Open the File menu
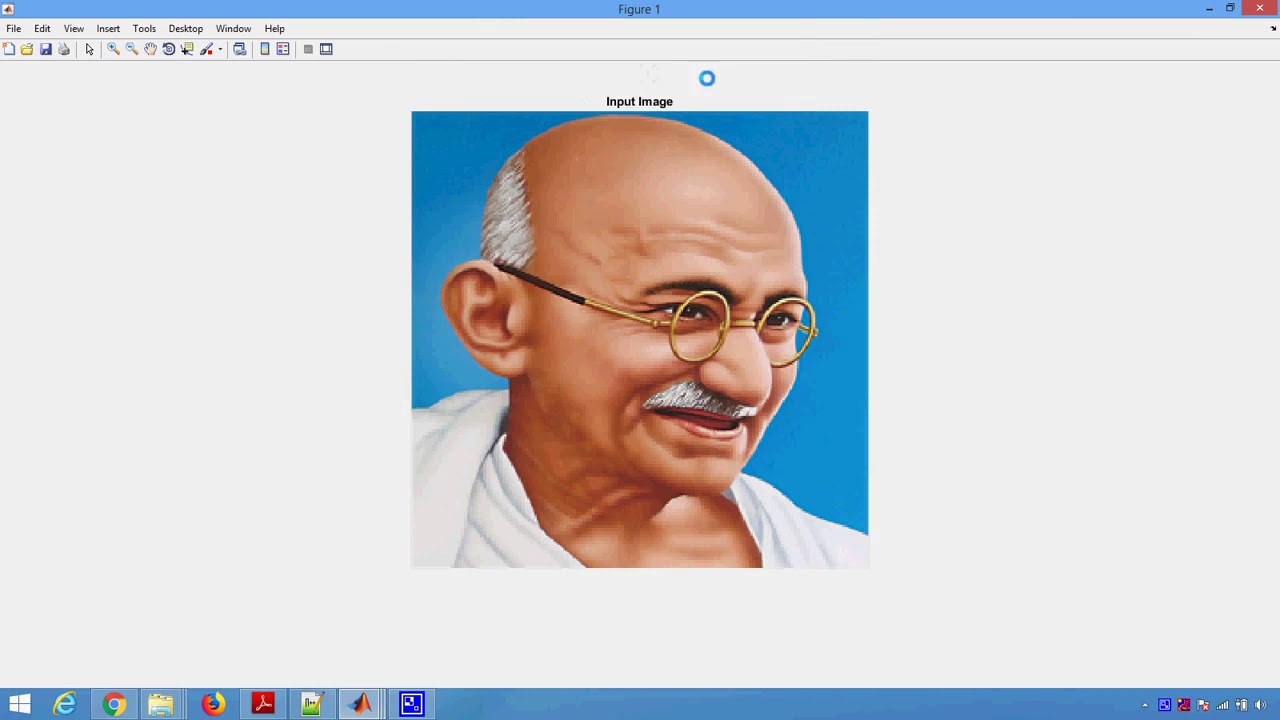The height and width of the screenshot is (720, 1280). pyautogui.click(x=14, y=29)
